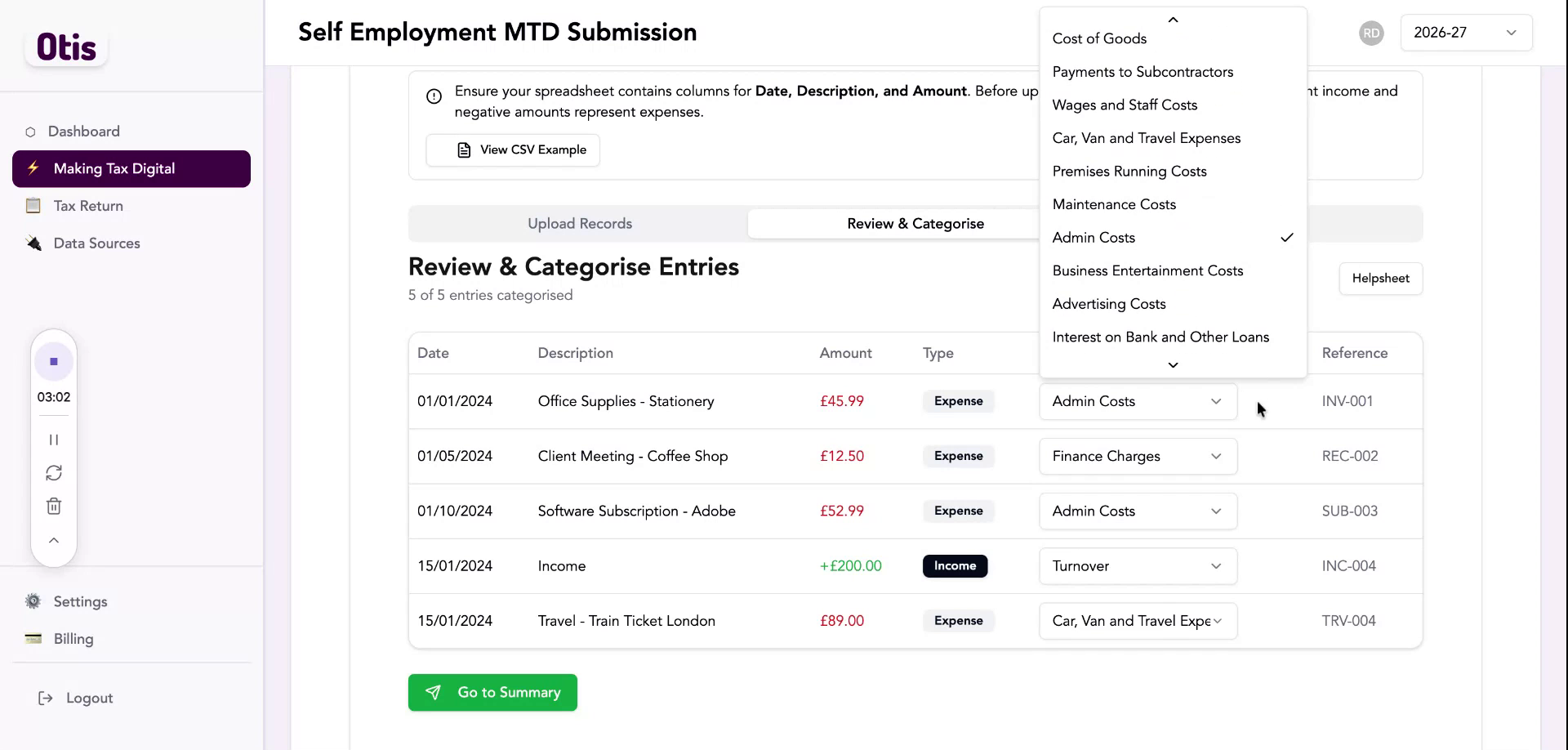The height and width of the screenshot is (750, 1568).
Task: Click the Tax Return clipboard icon
Action: pos(33,206)
